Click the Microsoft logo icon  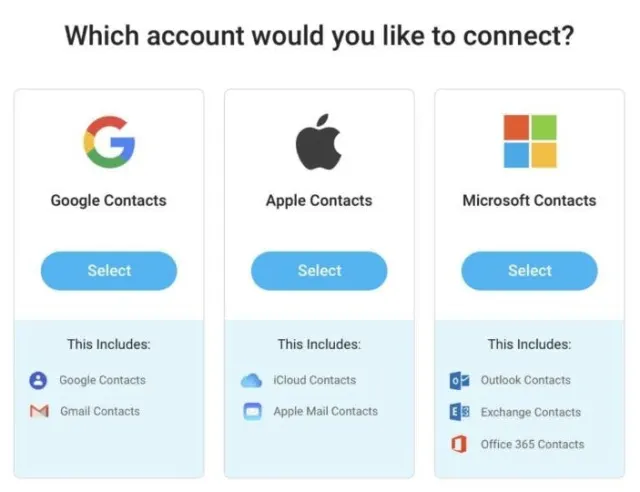tap(529, 141)
